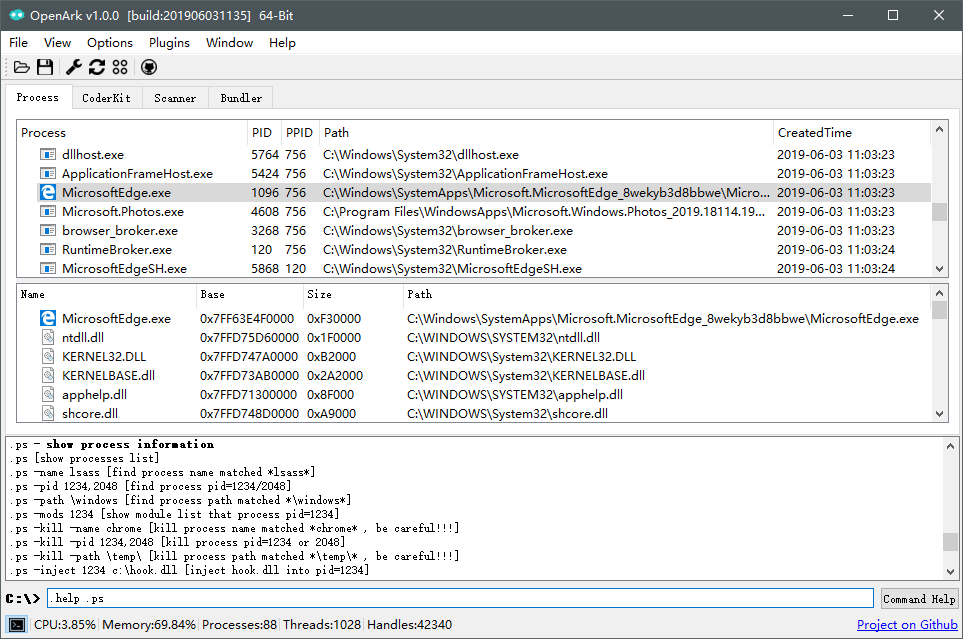This screenshot has width=963, height=639.
Task: Sort by the PID column header
Action: [264, 133]
